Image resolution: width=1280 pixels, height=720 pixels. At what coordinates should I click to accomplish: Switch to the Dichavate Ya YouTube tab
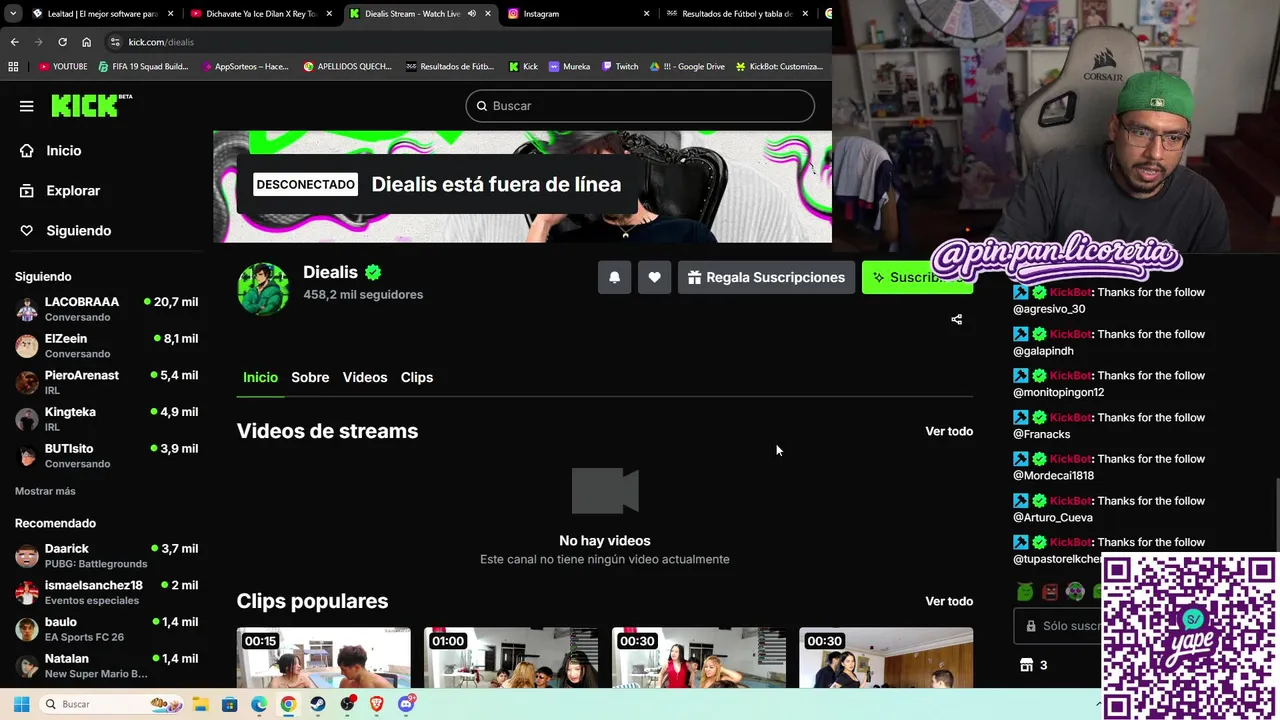(260, 14)
